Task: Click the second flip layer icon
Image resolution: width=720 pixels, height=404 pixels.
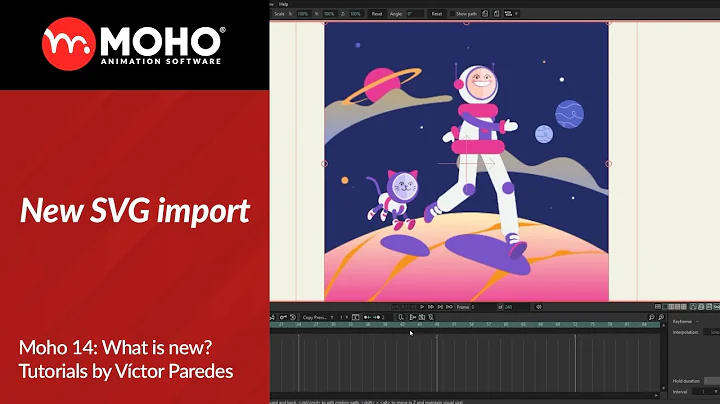Action: [x=496, y=14]
